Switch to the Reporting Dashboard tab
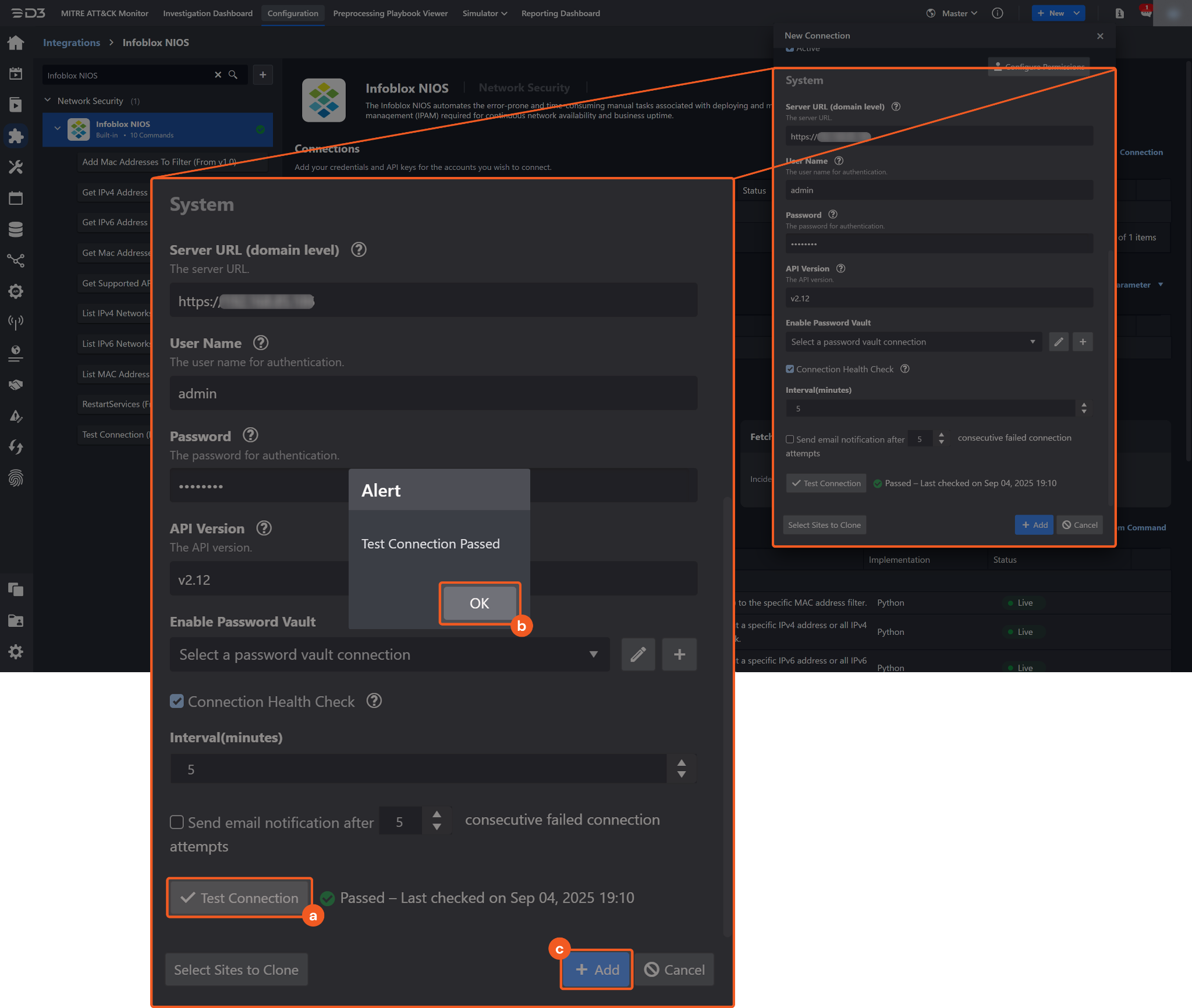The width and height of the screenshot is (1192, 1008). pyautogui.click(x=560, y=13)
